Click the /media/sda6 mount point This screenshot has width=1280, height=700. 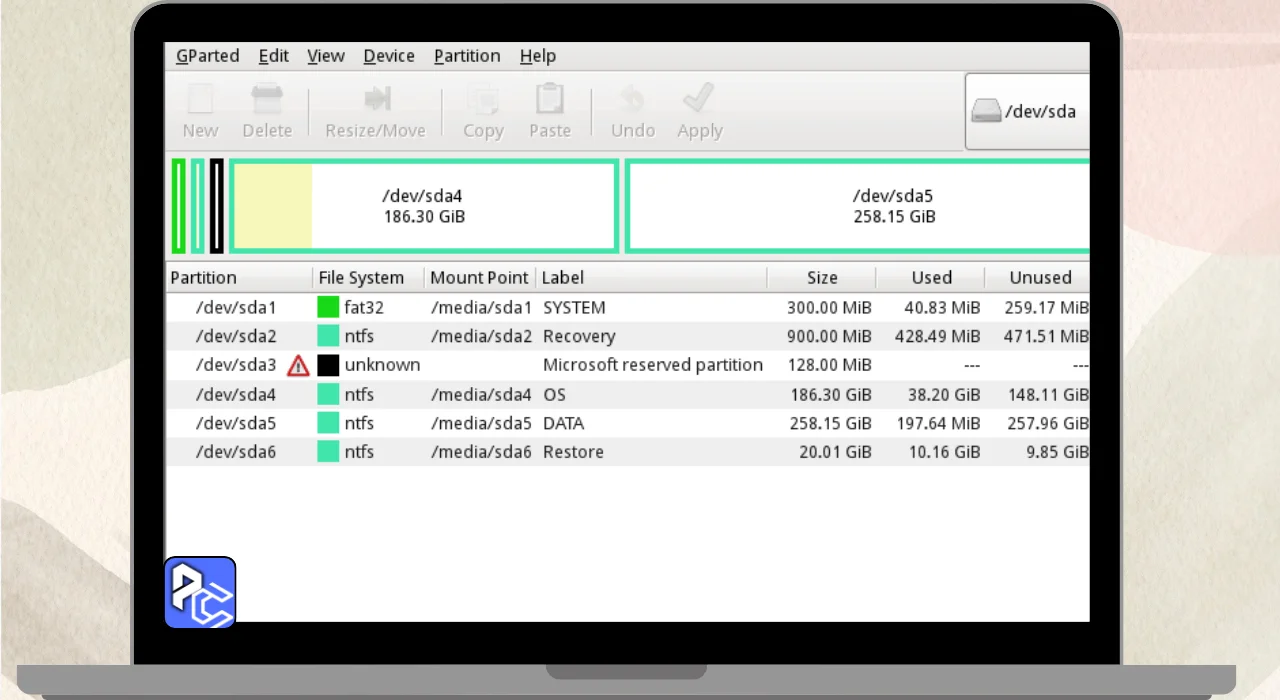pyautogui.click(x=481, y=452)
